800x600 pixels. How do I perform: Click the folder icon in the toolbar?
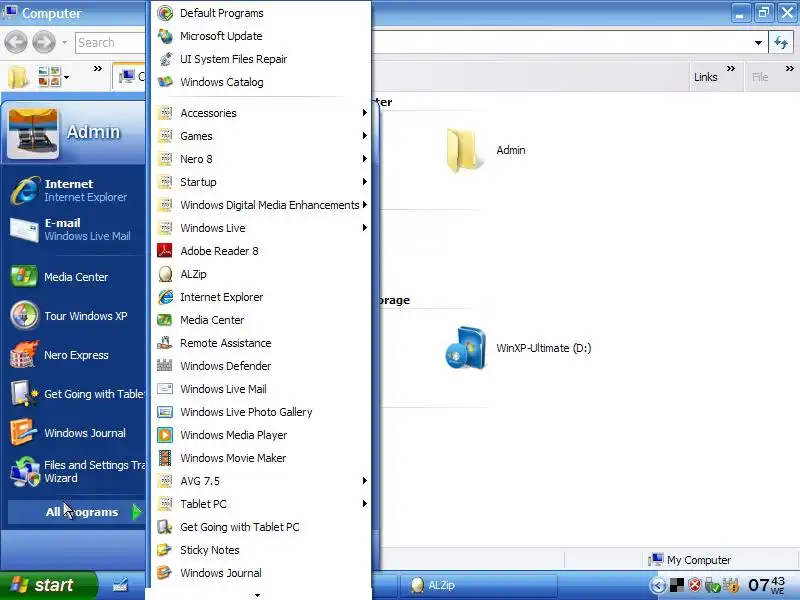(x=18, y=77)
